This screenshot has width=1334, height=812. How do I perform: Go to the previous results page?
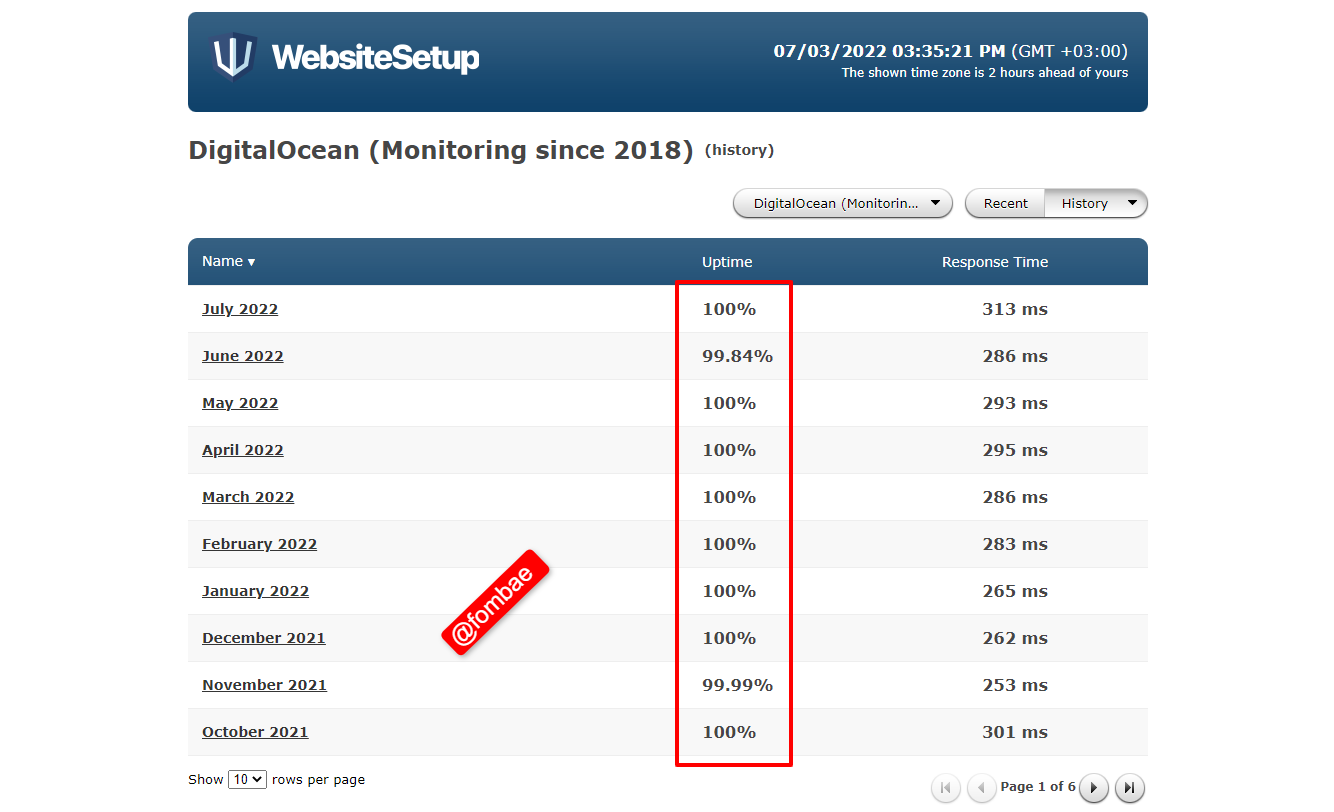(982, 788)
